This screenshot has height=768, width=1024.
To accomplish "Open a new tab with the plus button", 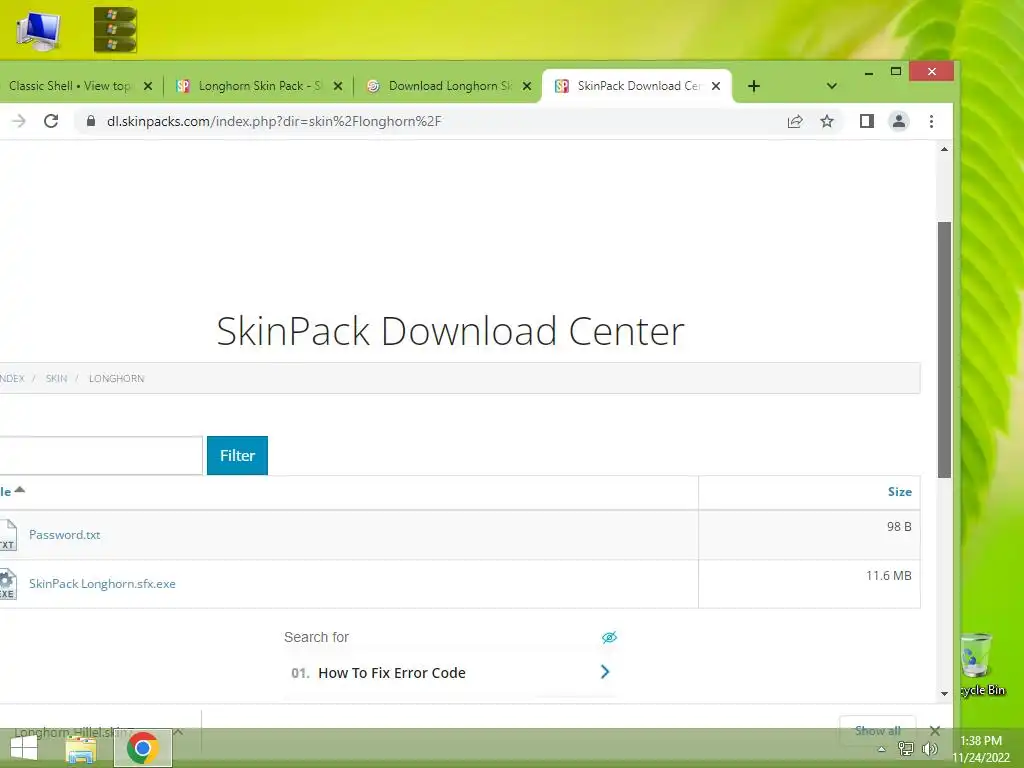I will [x=754, y=86].
